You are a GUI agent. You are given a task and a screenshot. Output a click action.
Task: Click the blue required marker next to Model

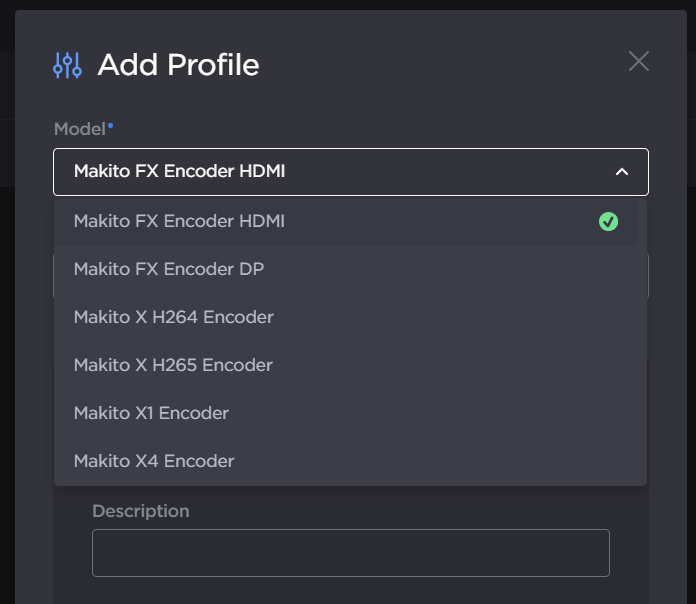click(x=111, y=126)
